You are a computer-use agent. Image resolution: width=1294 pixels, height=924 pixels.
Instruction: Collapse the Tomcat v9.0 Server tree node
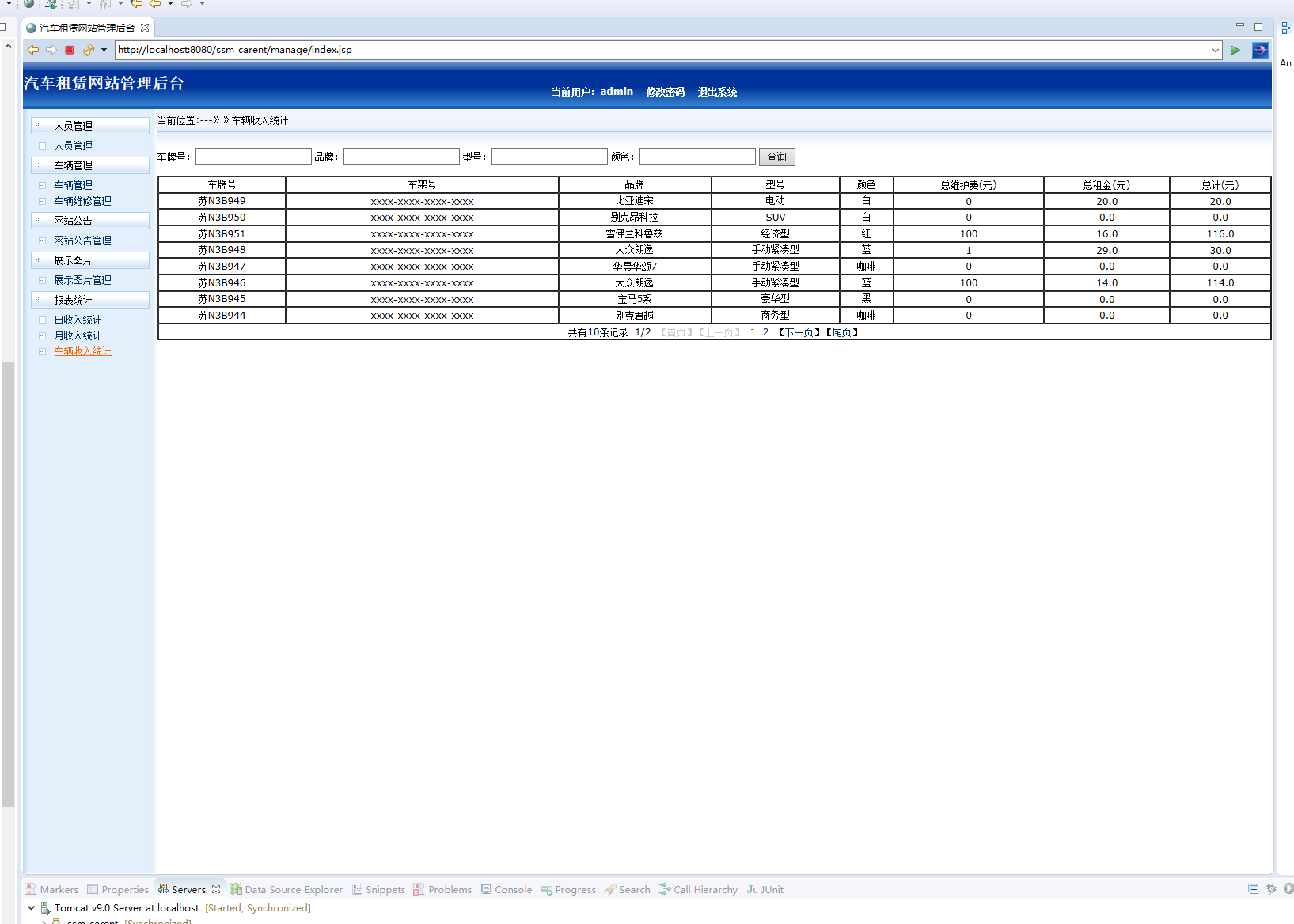(x=31, y=908)
